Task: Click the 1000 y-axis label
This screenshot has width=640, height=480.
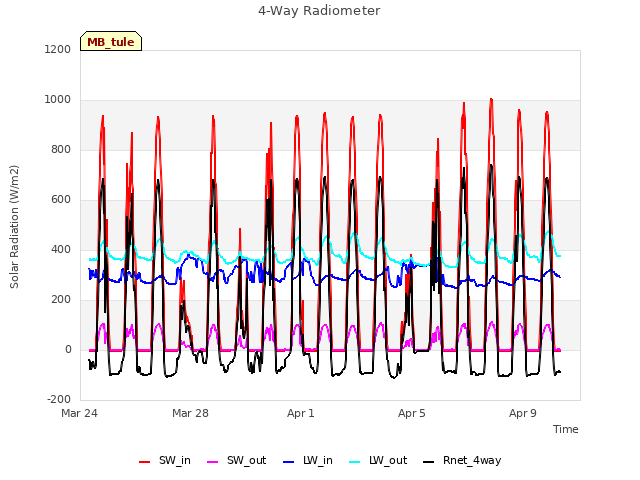Action: [x=58, y=100]
